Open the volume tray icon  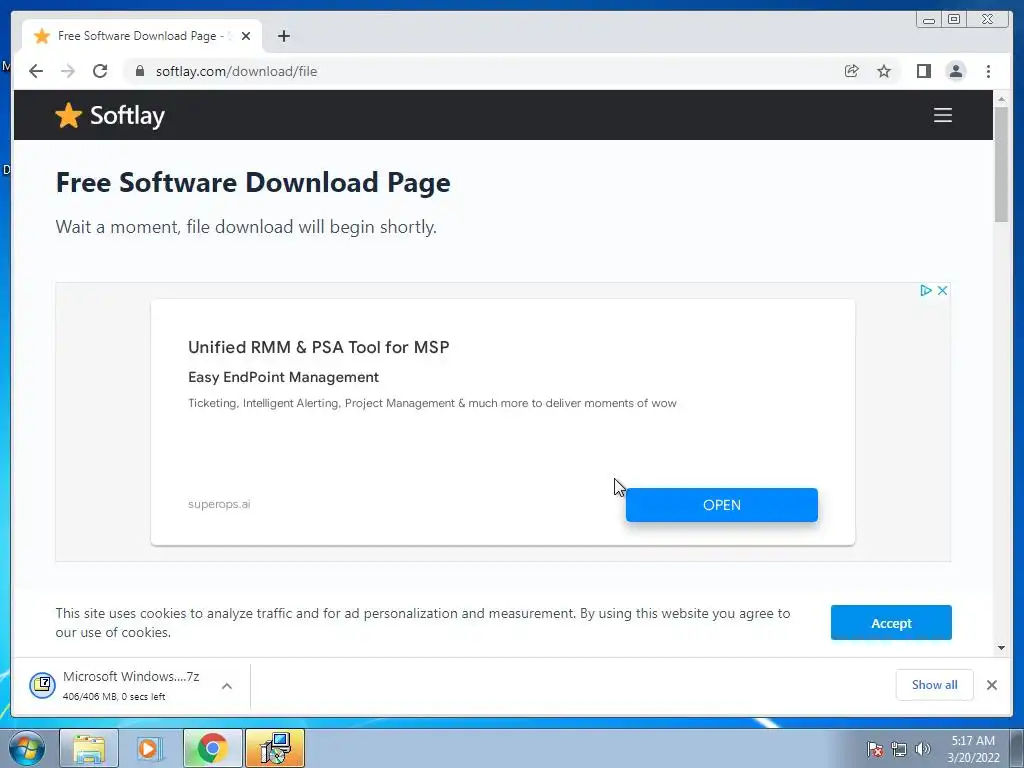[x=923, y=749]
